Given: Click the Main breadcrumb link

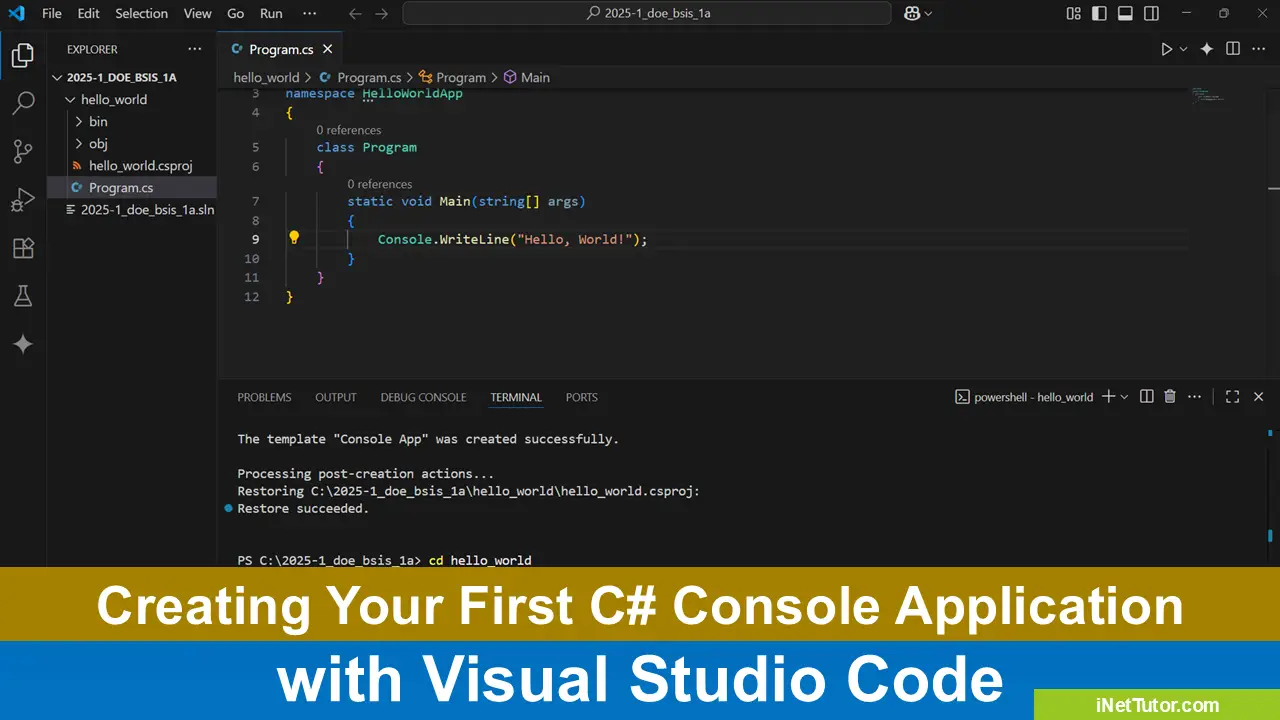Looking at the screenshot, I should coord(534,77).
